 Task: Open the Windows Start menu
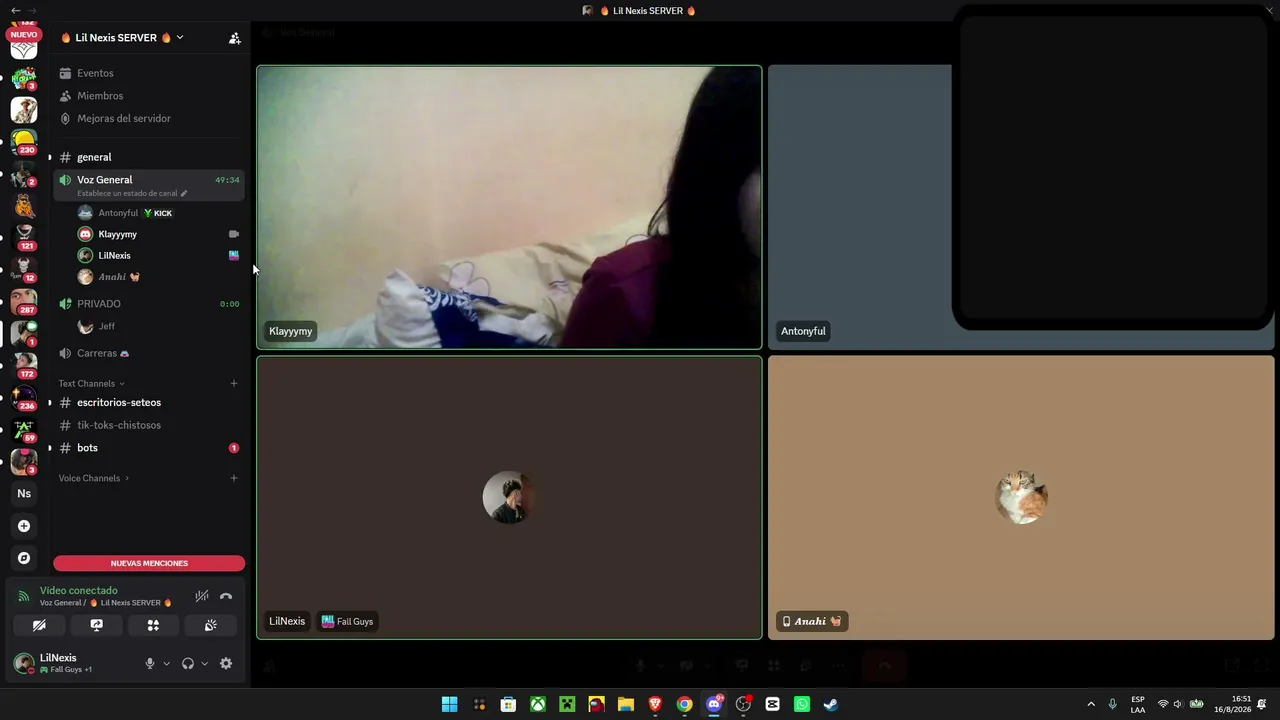pos(450,704)
